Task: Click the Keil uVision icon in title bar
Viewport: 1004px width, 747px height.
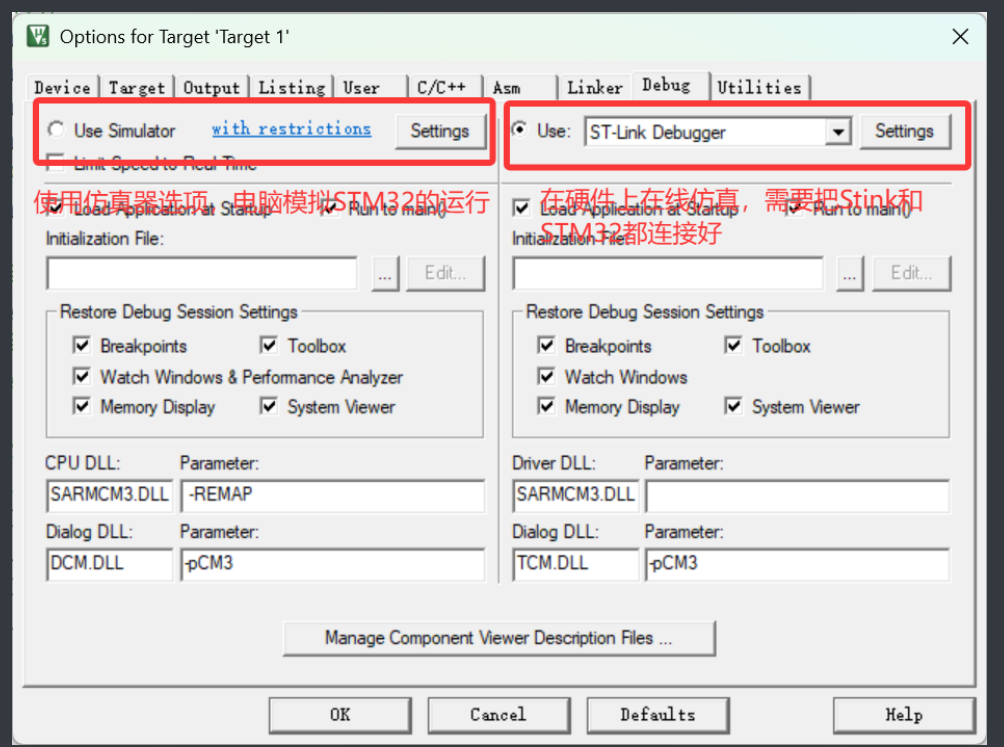Action: point(38,36)
